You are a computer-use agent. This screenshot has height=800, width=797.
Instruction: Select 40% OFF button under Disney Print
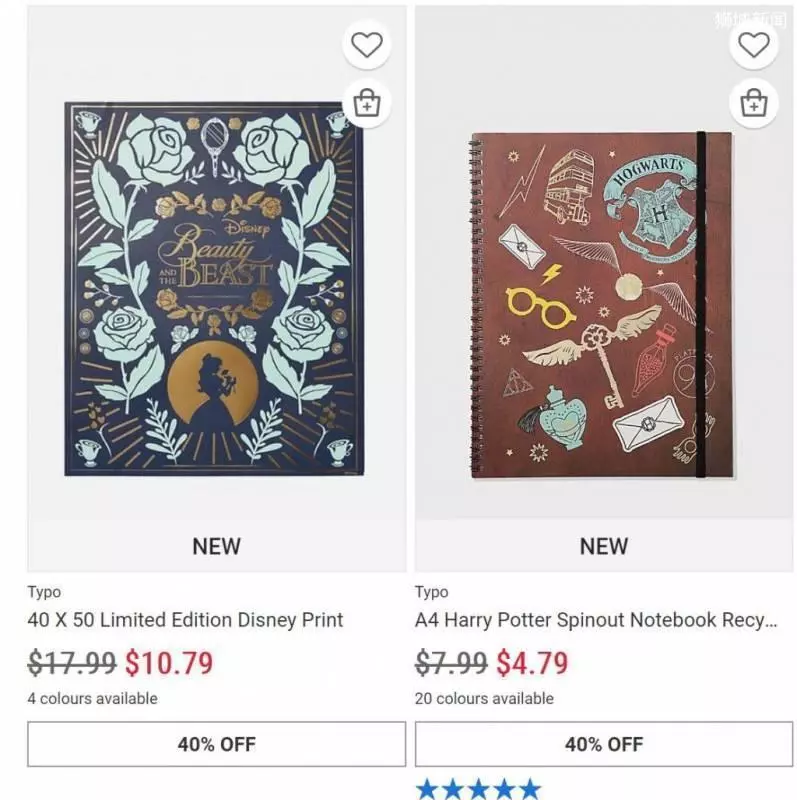tap(217, 744)
